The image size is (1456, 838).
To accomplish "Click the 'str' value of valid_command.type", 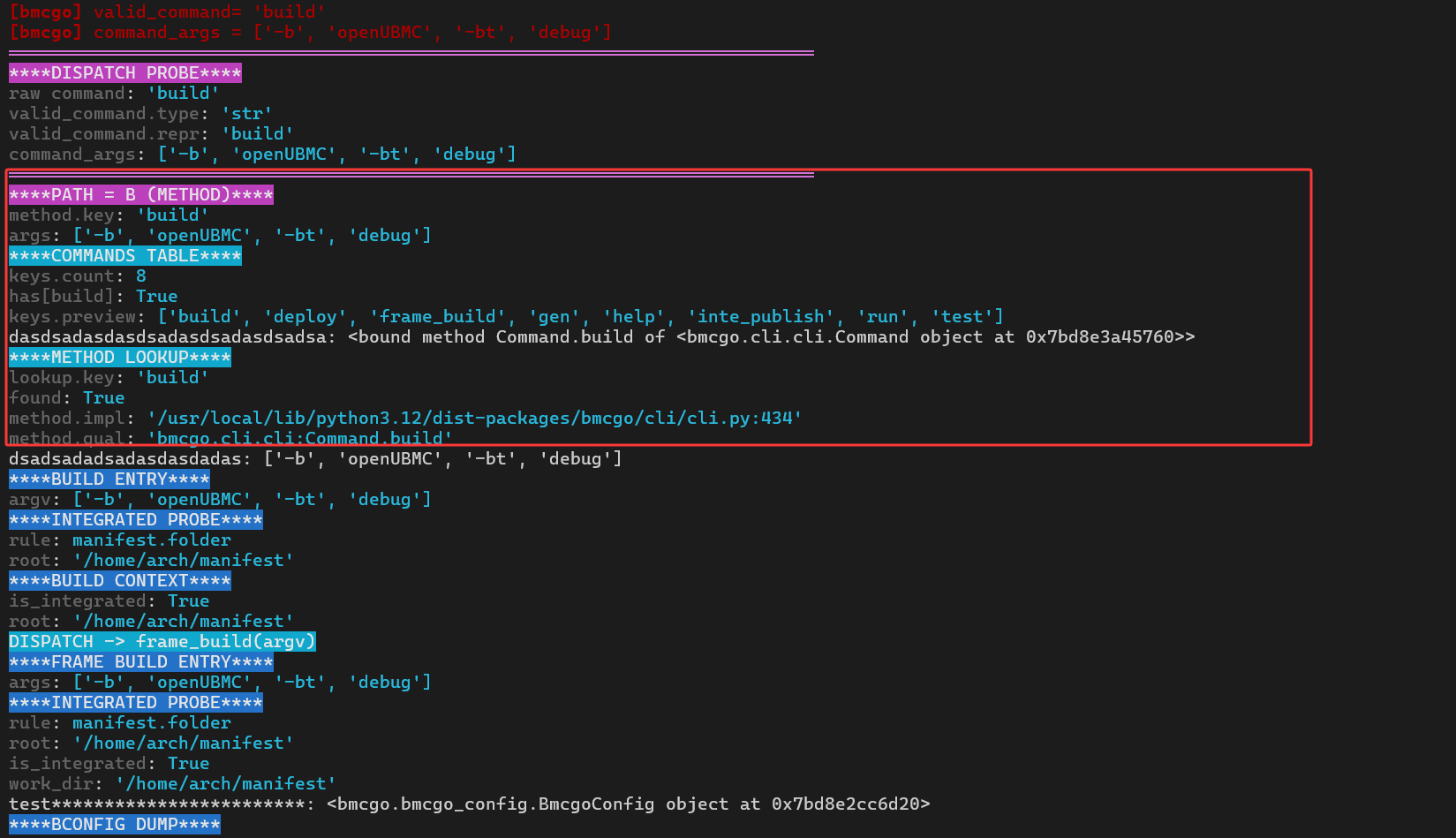I will pyautogui.click(x=246, y=114).
